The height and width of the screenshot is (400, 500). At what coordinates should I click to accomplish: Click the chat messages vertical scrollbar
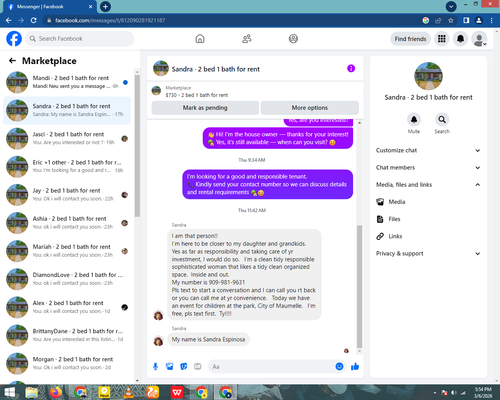[359, 287]
